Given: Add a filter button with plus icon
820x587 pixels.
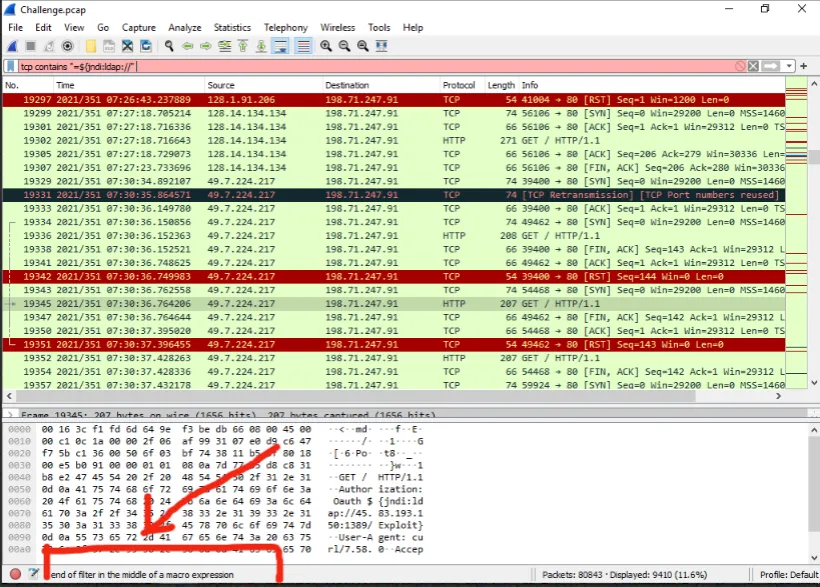Looking at the screenshot, I should tap(804, 66).
